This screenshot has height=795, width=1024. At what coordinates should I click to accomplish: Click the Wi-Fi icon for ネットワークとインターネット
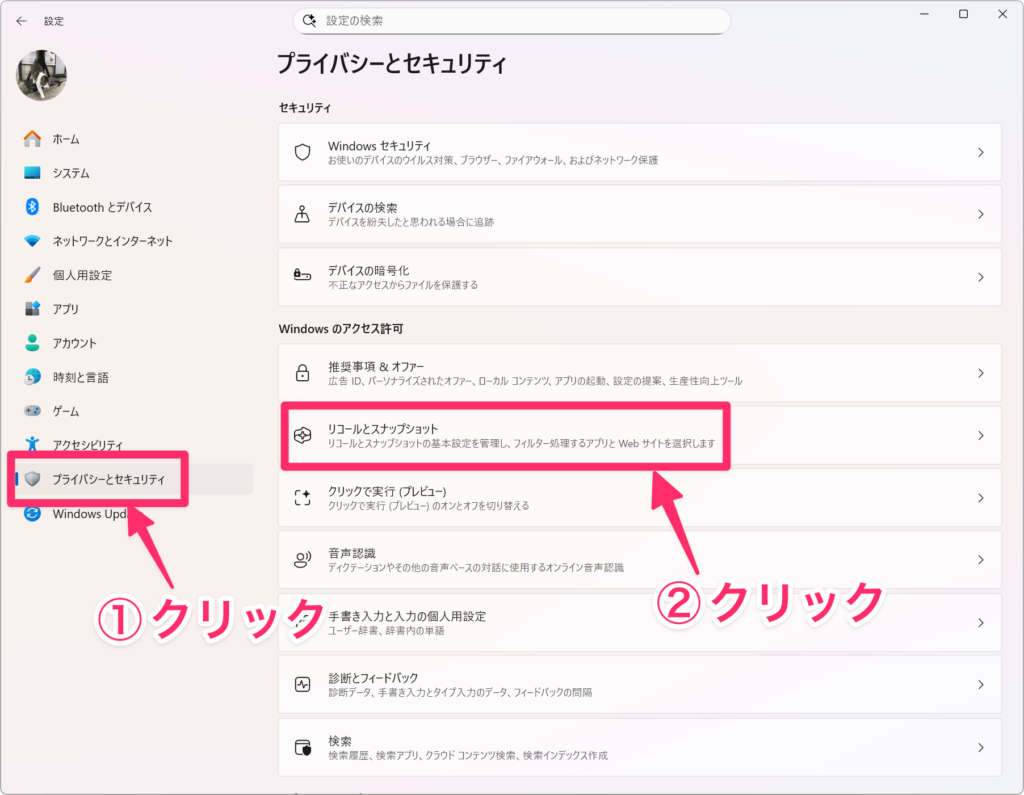[x=32, y=240]
